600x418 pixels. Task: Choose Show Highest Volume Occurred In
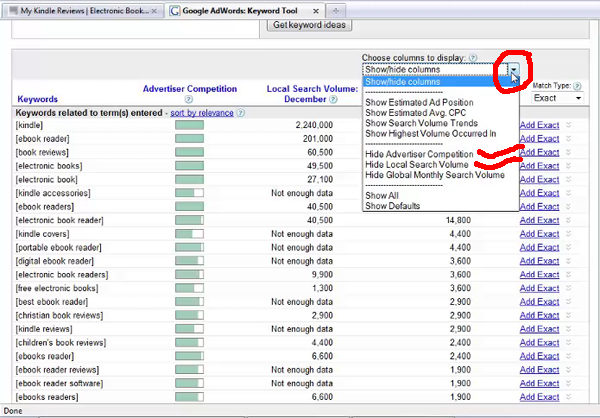click(430, 134)
